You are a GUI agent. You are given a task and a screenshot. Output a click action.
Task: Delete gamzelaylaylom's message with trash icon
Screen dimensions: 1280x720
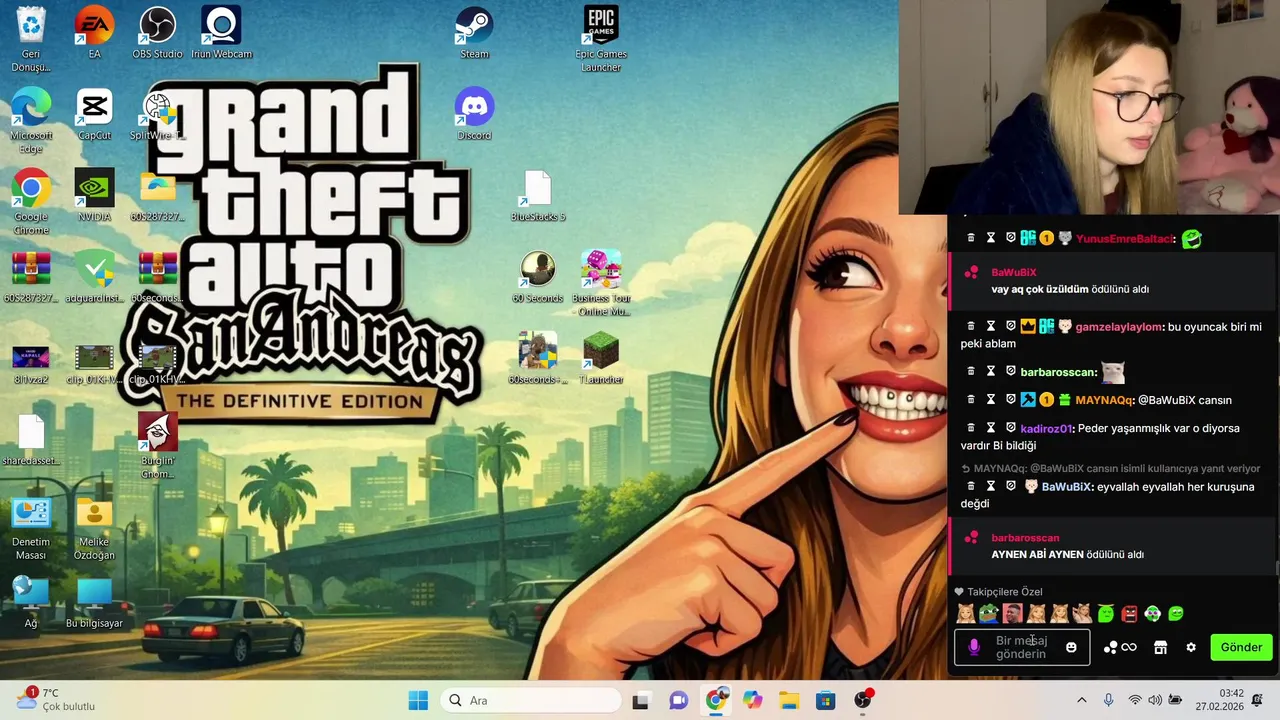coord(970,326)
